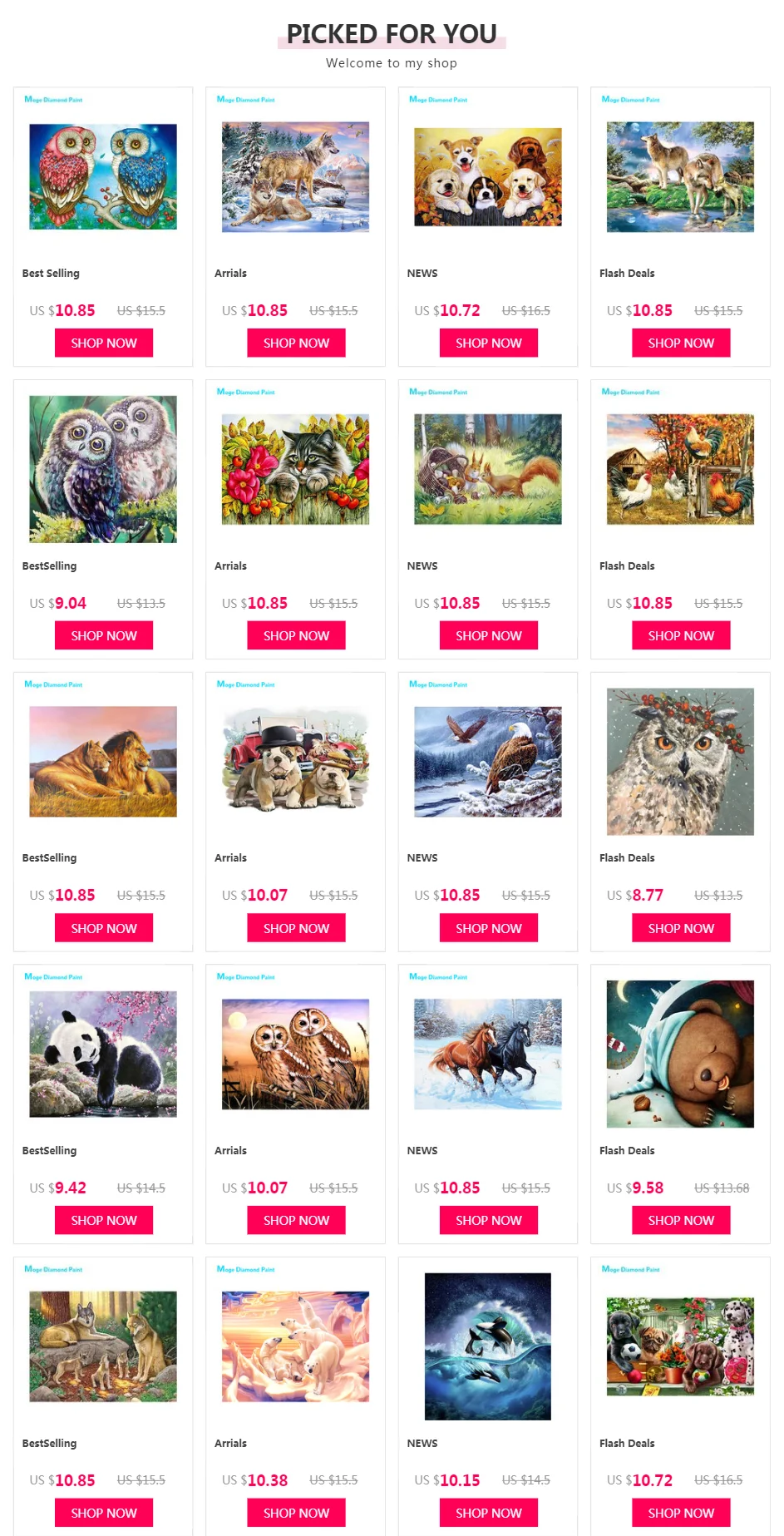Open the two colorful owls painting thumbnail
The height and width of the screenshot is (1536, 784).
(x=103, y=176)
